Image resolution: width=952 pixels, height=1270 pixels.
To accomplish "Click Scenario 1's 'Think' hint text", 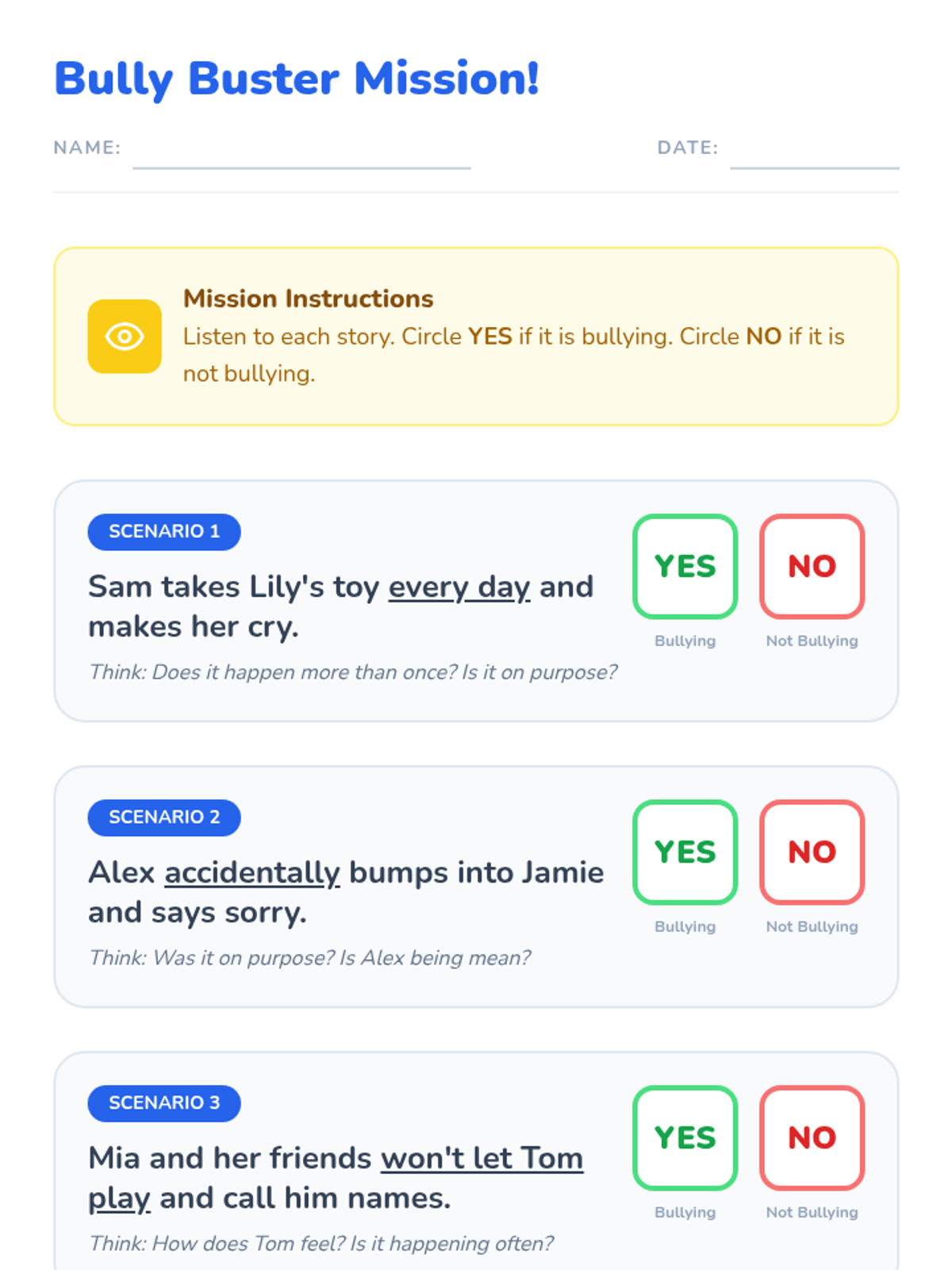I will pos(353,672).
